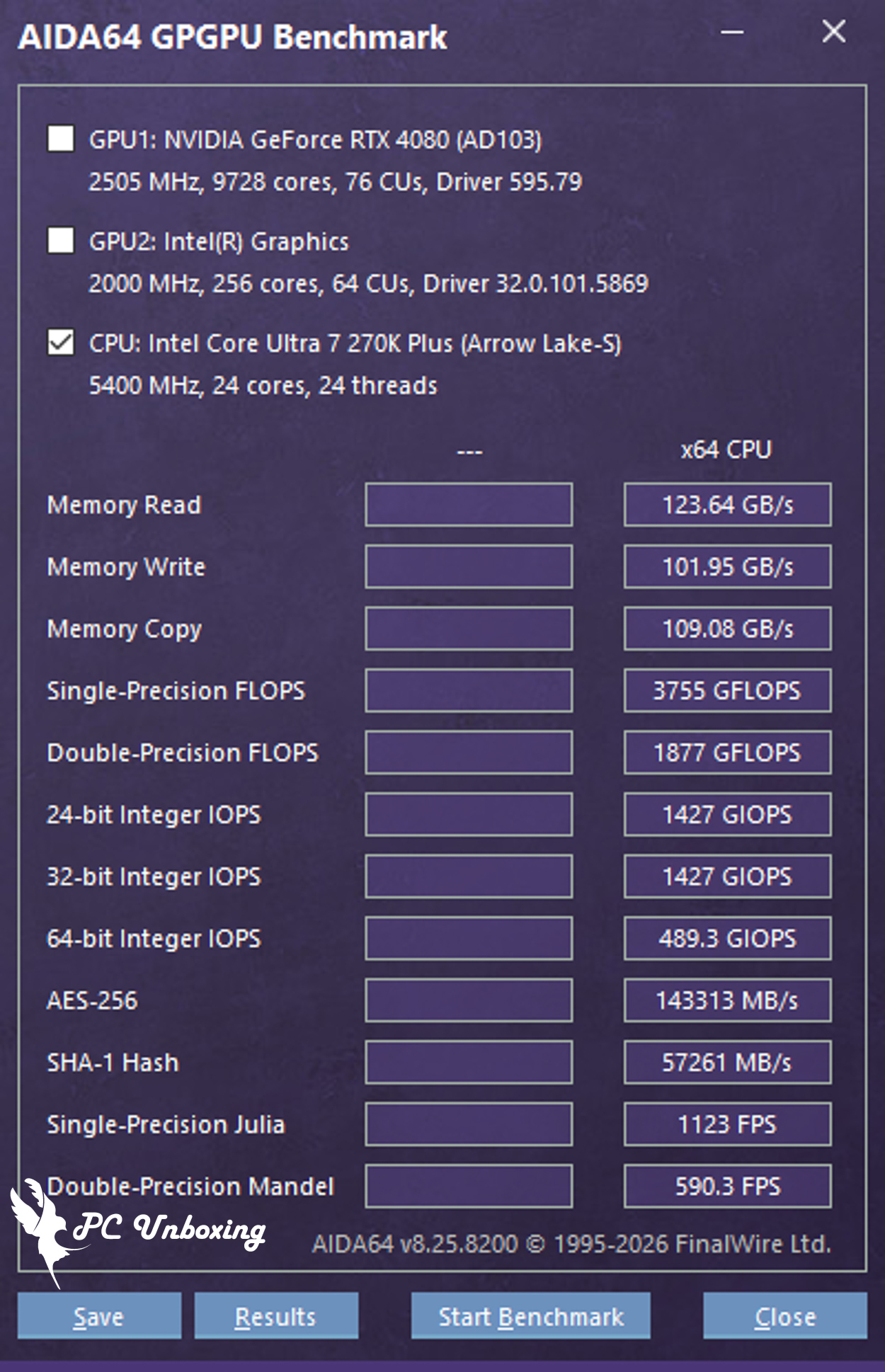Select the SHA-1 Hash 57261 MB/s box
This screenshot has width=885, height=1372.
[x=727, y=1062]
